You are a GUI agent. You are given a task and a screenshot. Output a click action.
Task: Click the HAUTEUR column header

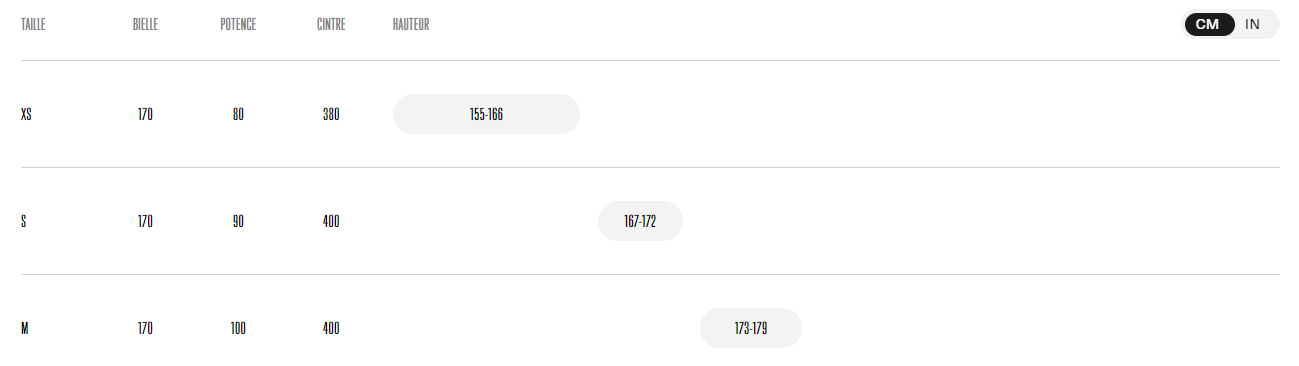pyautogui.click(x=411, y=24)
